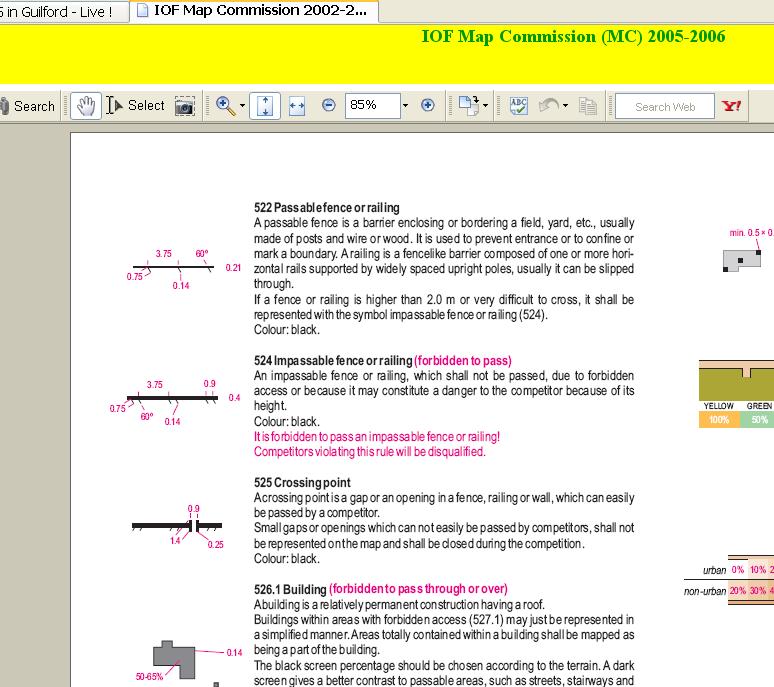Click the rotate pages icon
The width and height of the screenshot is (774, 687).
click(468, 106)
